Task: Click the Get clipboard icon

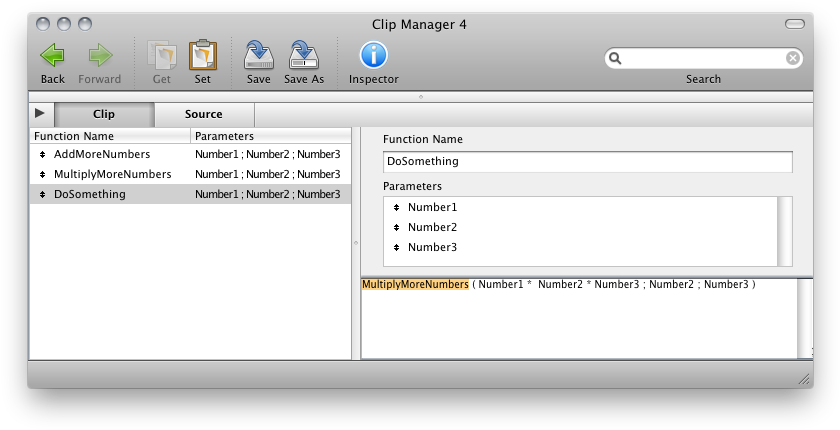Action: 161,56
